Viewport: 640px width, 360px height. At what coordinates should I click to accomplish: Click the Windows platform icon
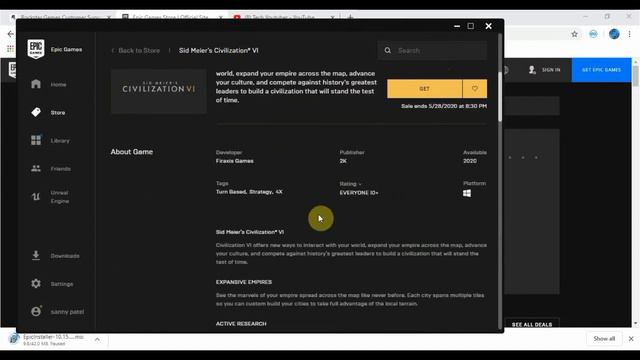pyautogui.click(x=467, y=193)
